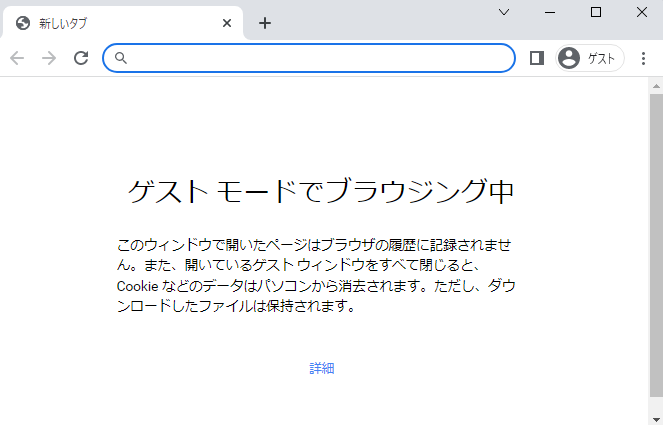The width and height of the screenshot is (663, 425).
Task: Click the scrollbar down arrow
Action: [x=656, y=420]
